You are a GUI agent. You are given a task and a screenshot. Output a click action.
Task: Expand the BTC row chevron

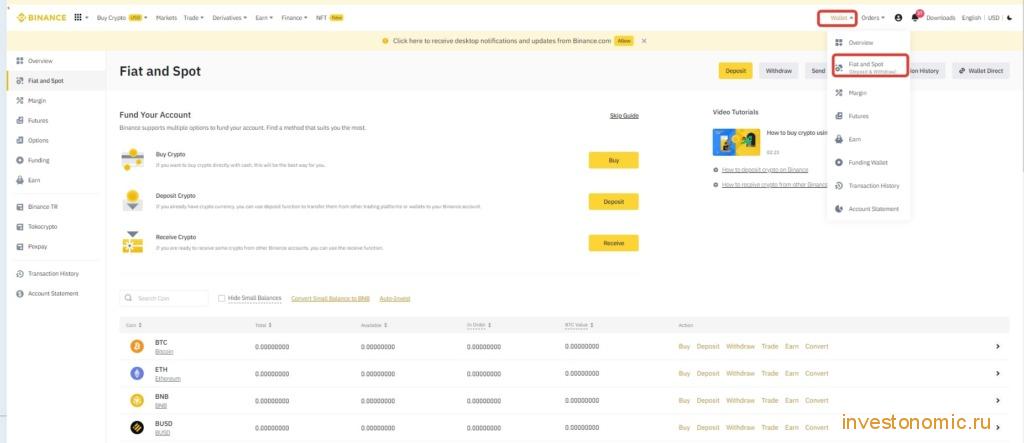pos(997,346)
